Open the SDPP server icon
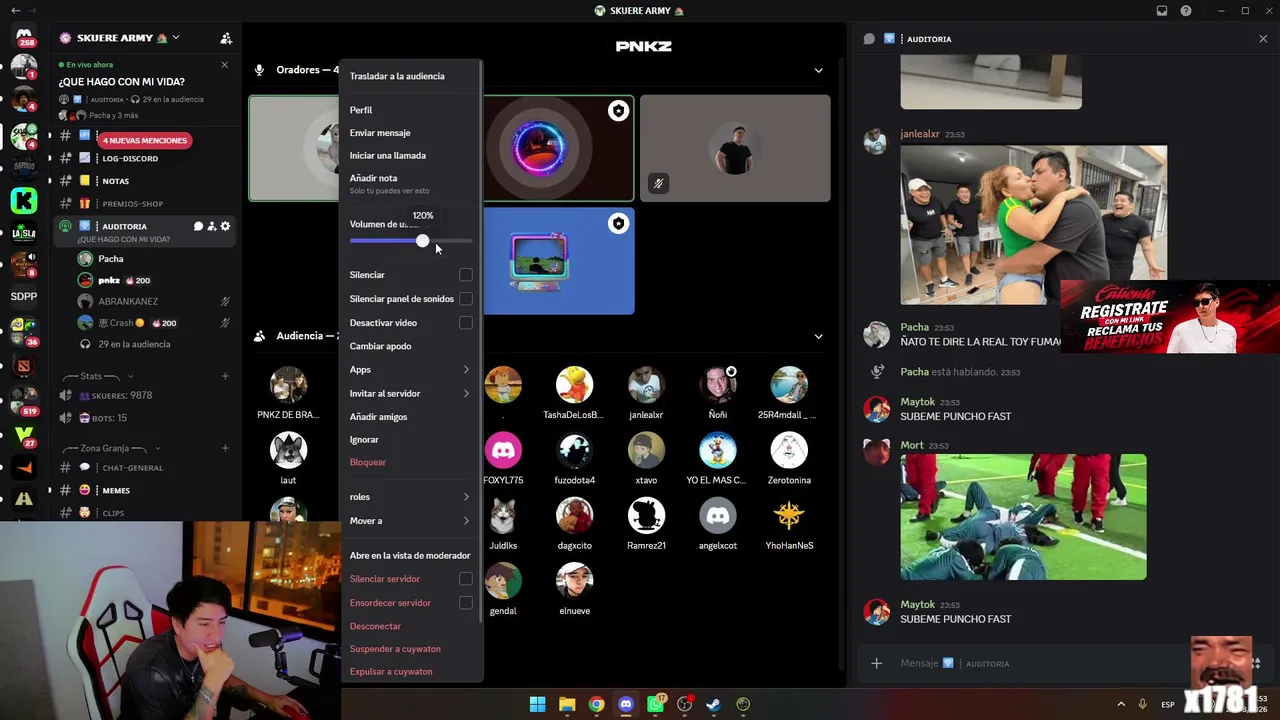This screenshot has height=720, width=1280. click(24, 296)
